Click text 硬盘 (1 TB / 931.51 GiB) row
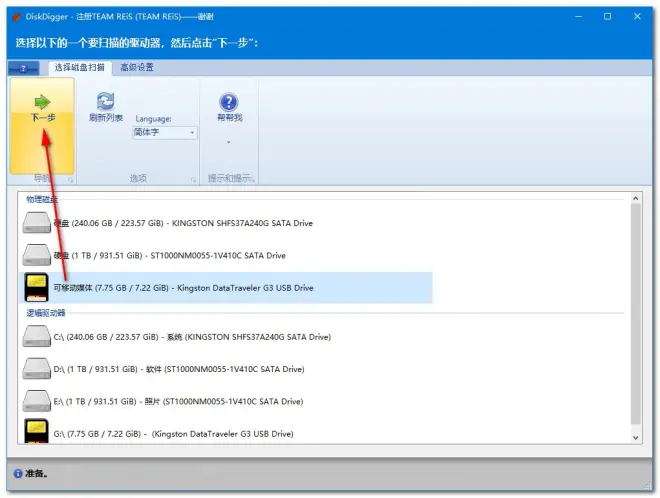This screenshot has width=660, height=498. pyautogui.click(x=170, y=256)
